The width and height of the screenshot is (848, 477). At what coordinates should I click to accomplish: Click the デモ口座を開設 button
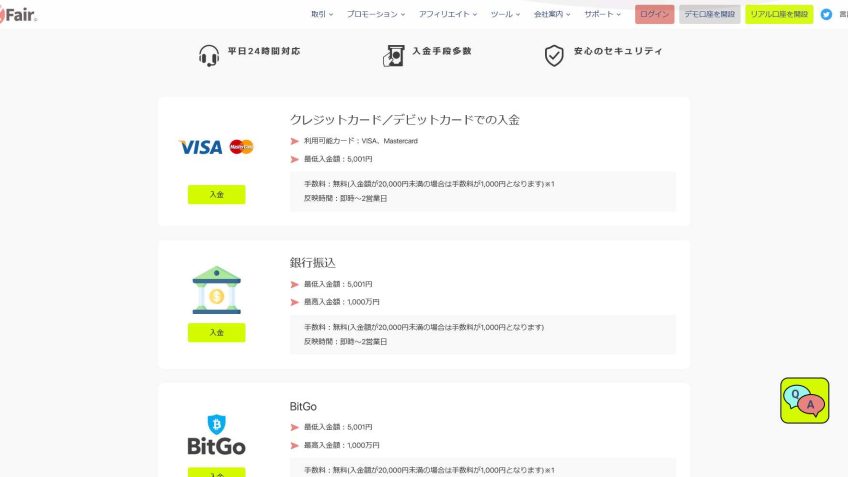tap(709, 14)
